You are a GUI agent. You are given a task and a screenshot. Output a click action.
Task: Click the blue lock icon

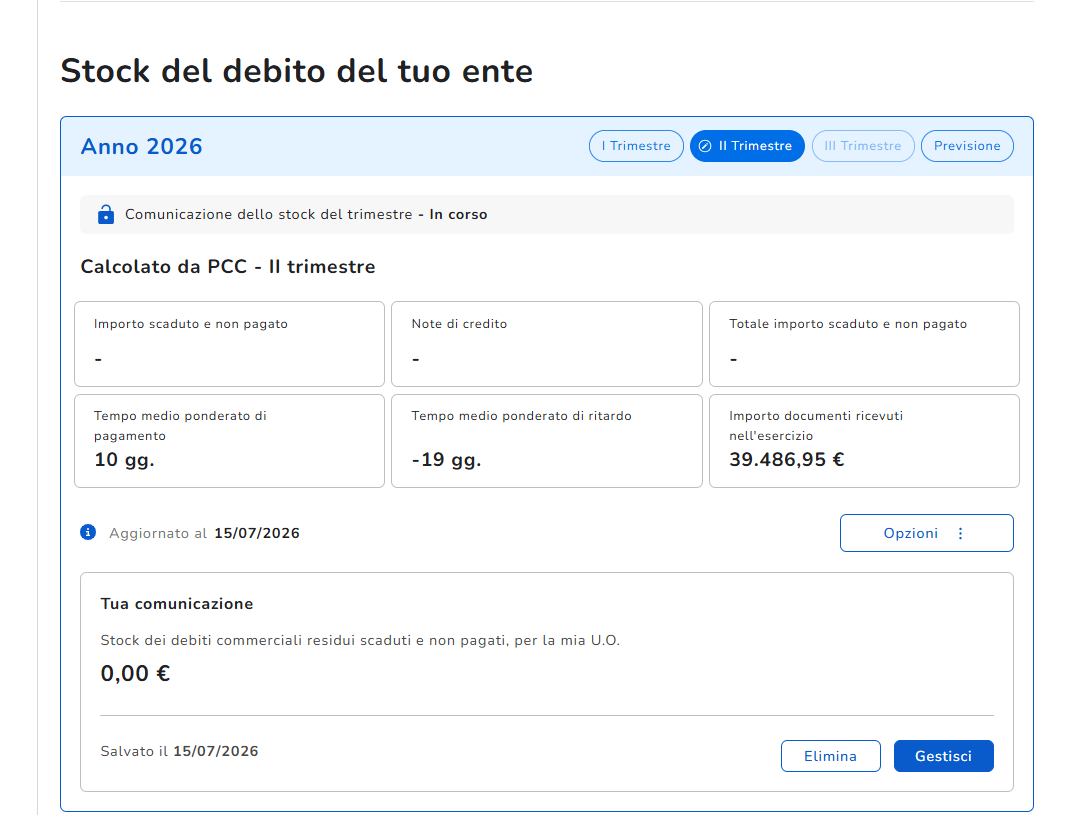coord(105,214)
